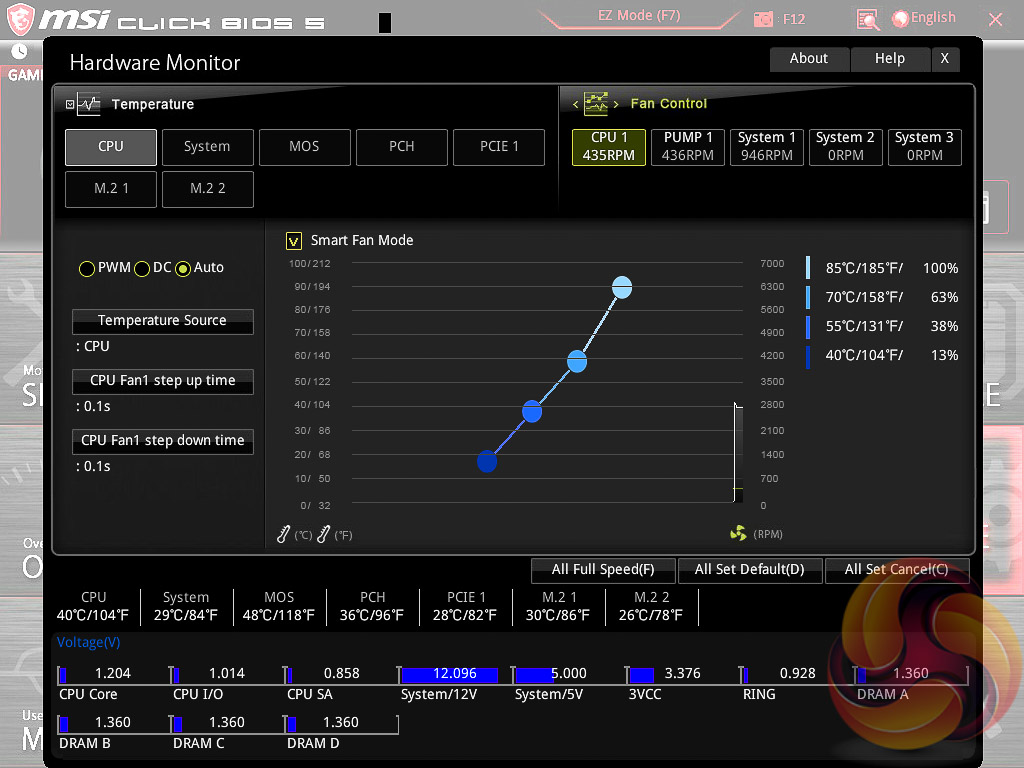Select the System 2 fan tab
The height and width of the screenshot is (768, 1024).
846,147
